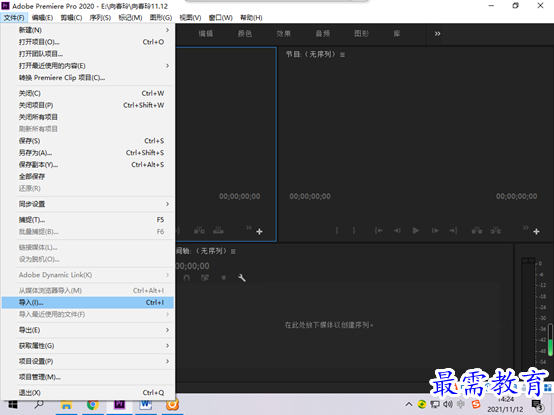
Task: Expand 打开最近使用的内容(E) submenu
Action: pos(88,66)
